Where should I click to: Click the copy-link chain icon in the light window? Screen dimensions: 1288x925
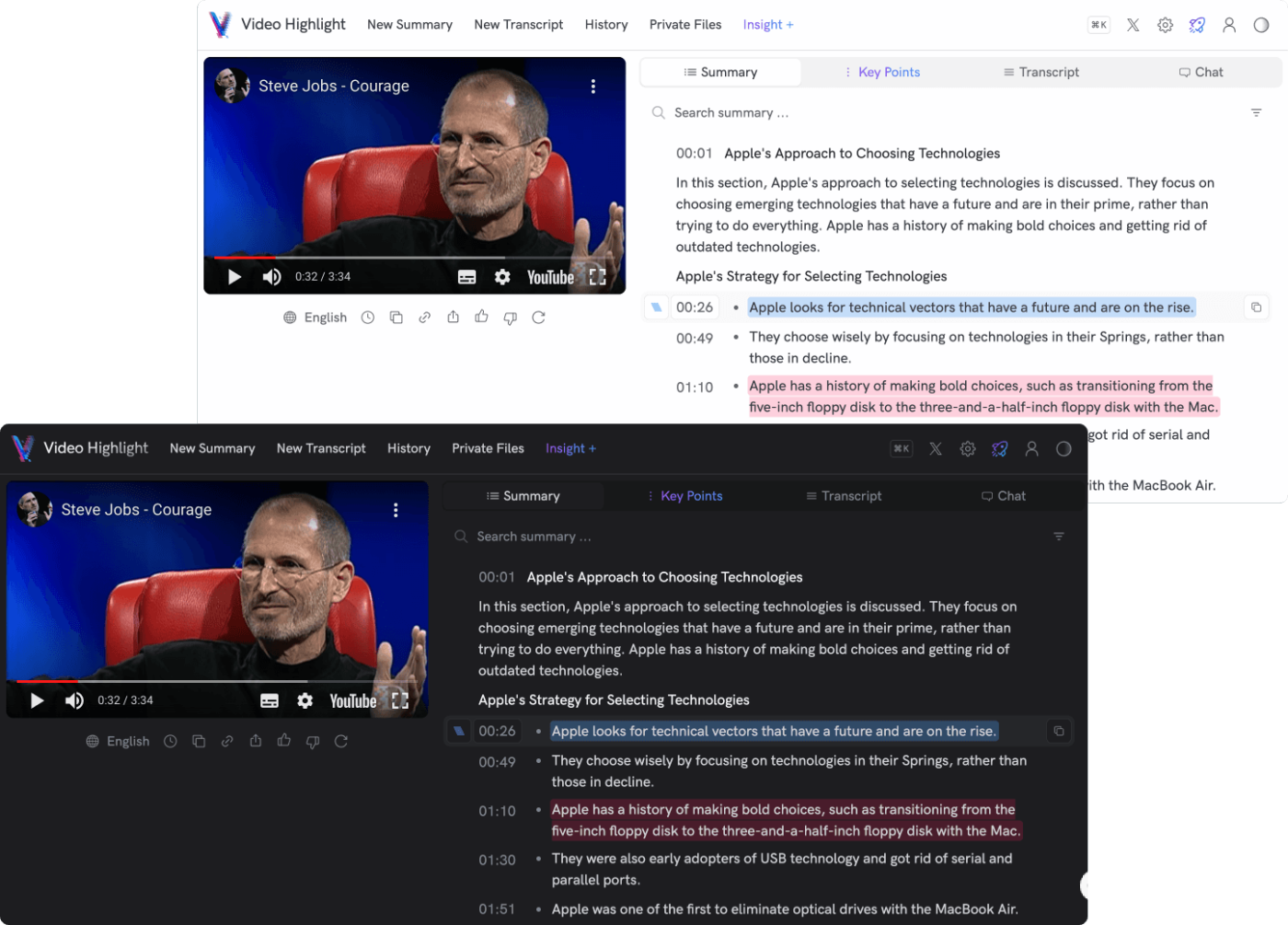tap(424, 318)
